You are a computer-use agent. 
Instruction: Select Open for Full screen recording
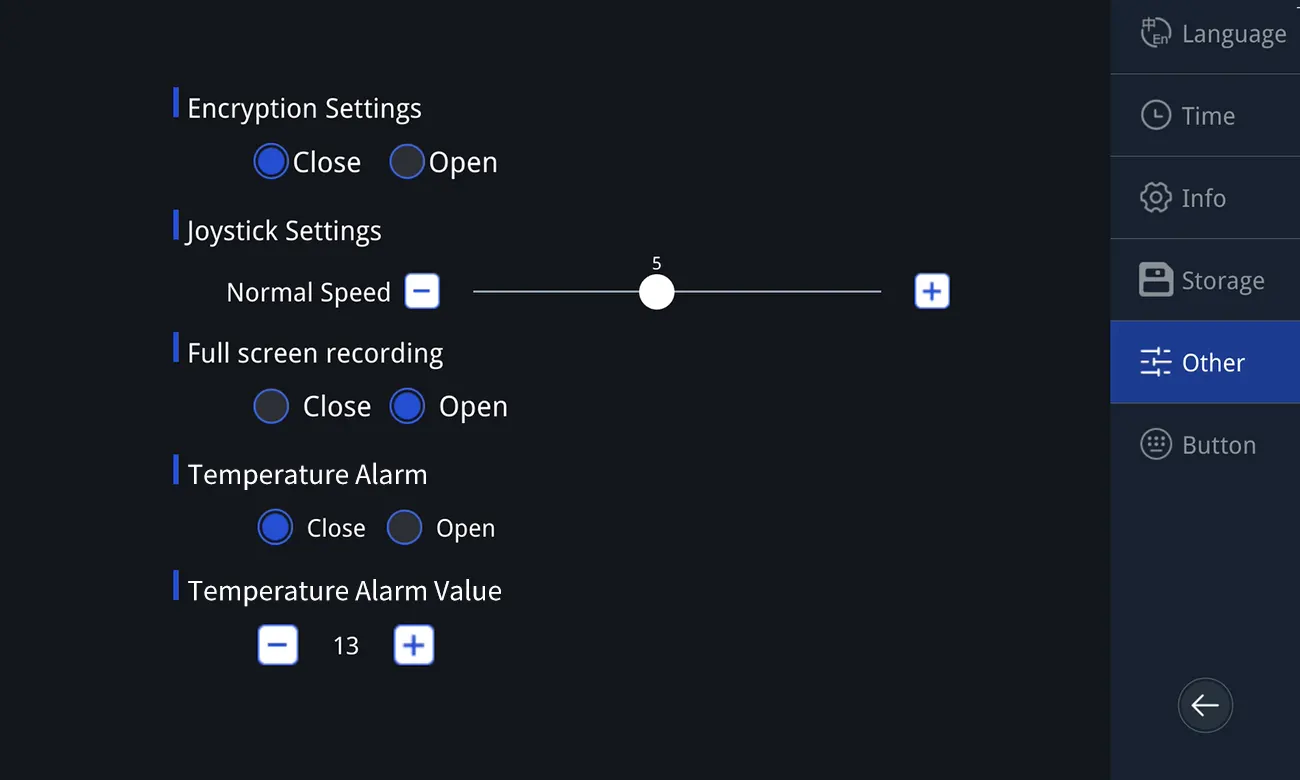(407, 407)
